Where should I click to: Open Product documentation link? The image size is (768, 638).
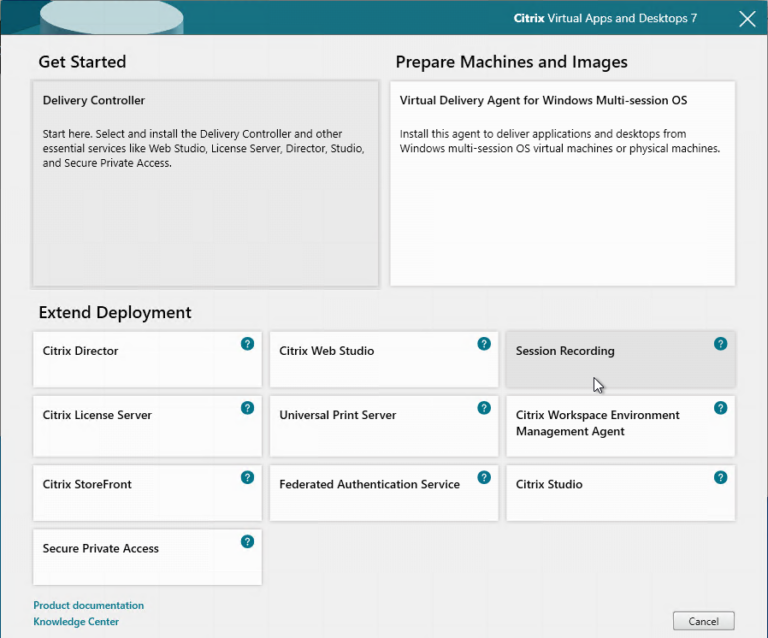click(x=89, y=605)
